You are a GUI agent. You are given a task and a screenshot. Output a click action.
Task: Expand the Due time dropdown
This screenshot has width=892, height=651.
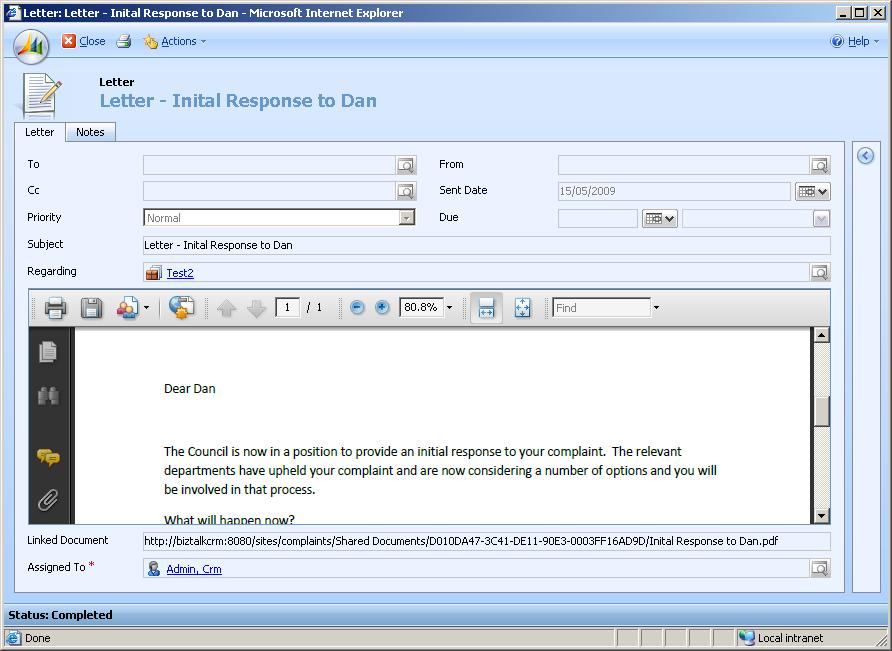point(821,219)
